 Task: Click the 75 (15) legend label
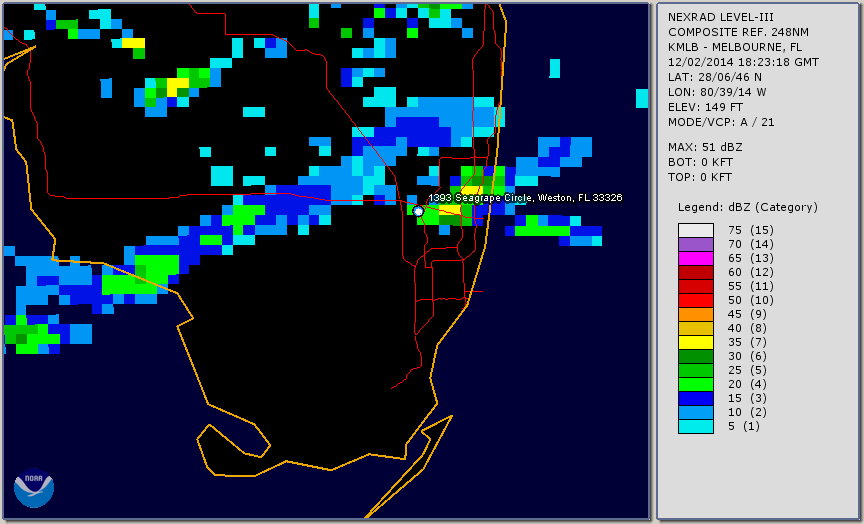tap(750, 230)
